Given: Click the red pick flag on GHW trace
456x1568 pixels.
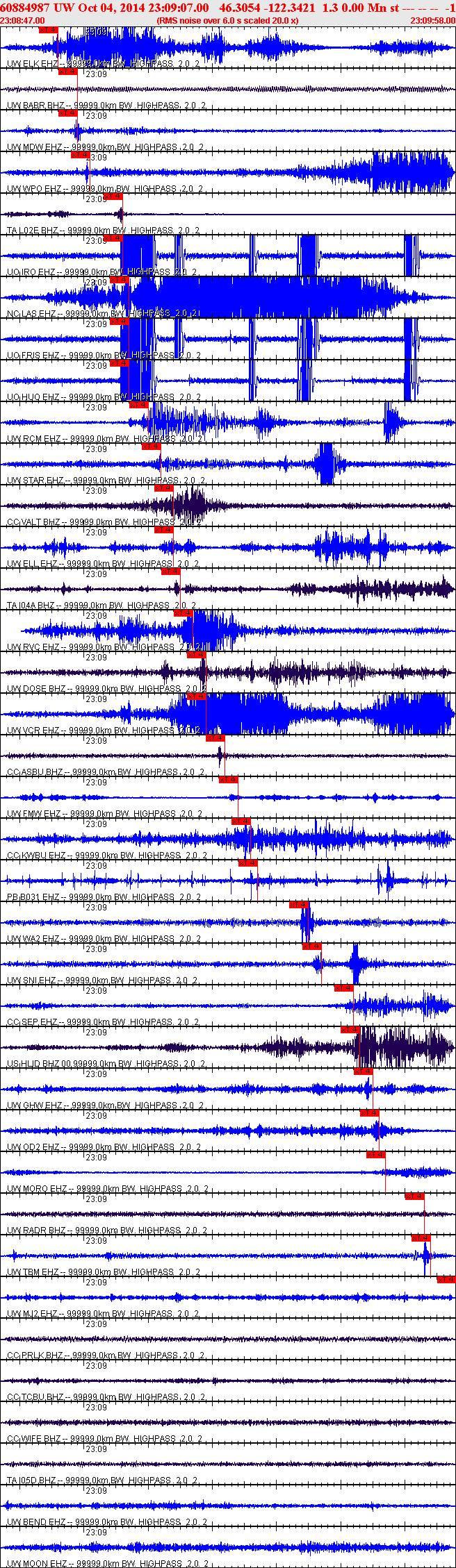Looking at the screenshot, I should tap(363, 1071).
